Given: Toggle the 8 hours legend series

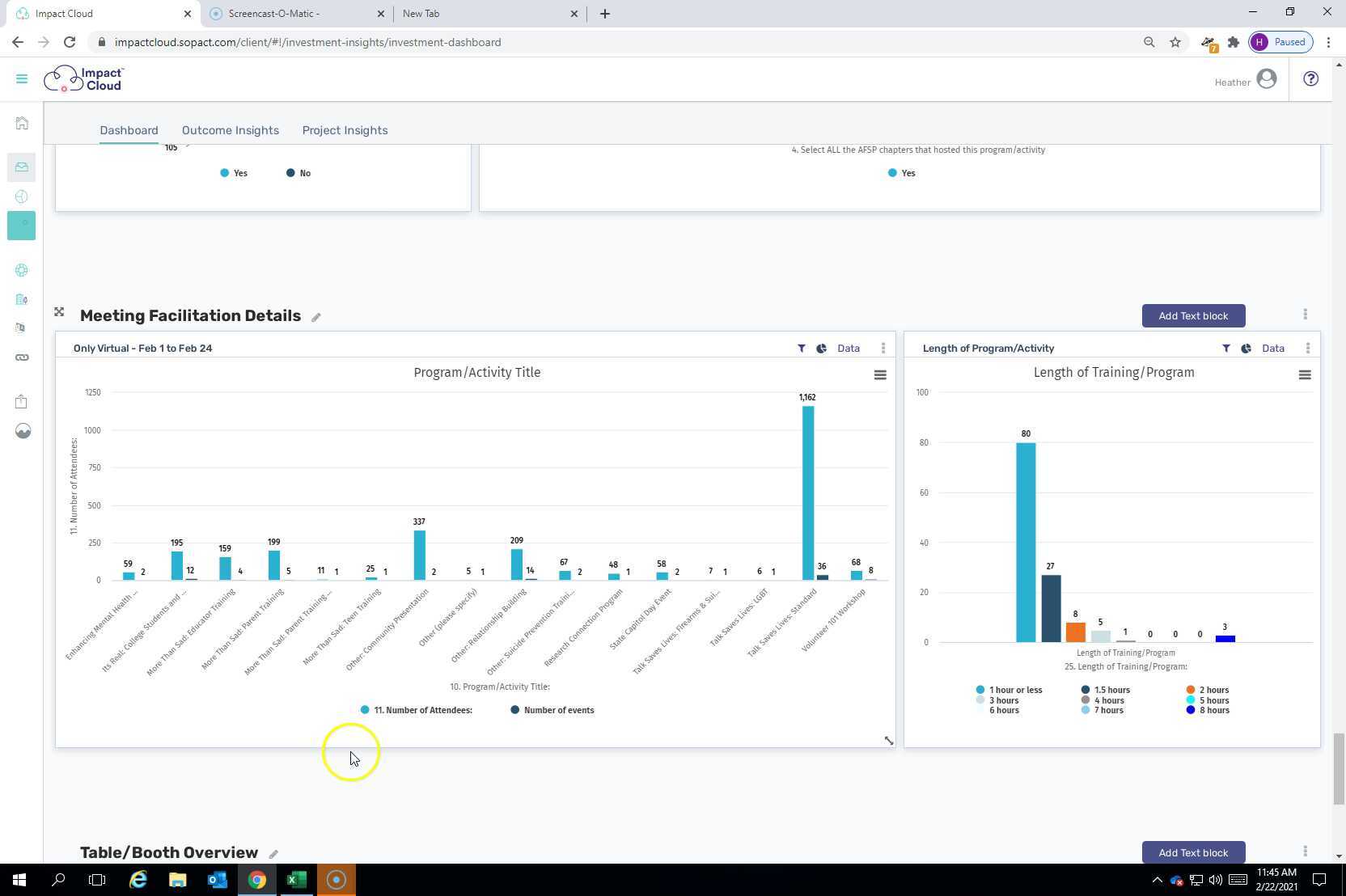Looking at the screenshot, I should [1207, 710].
